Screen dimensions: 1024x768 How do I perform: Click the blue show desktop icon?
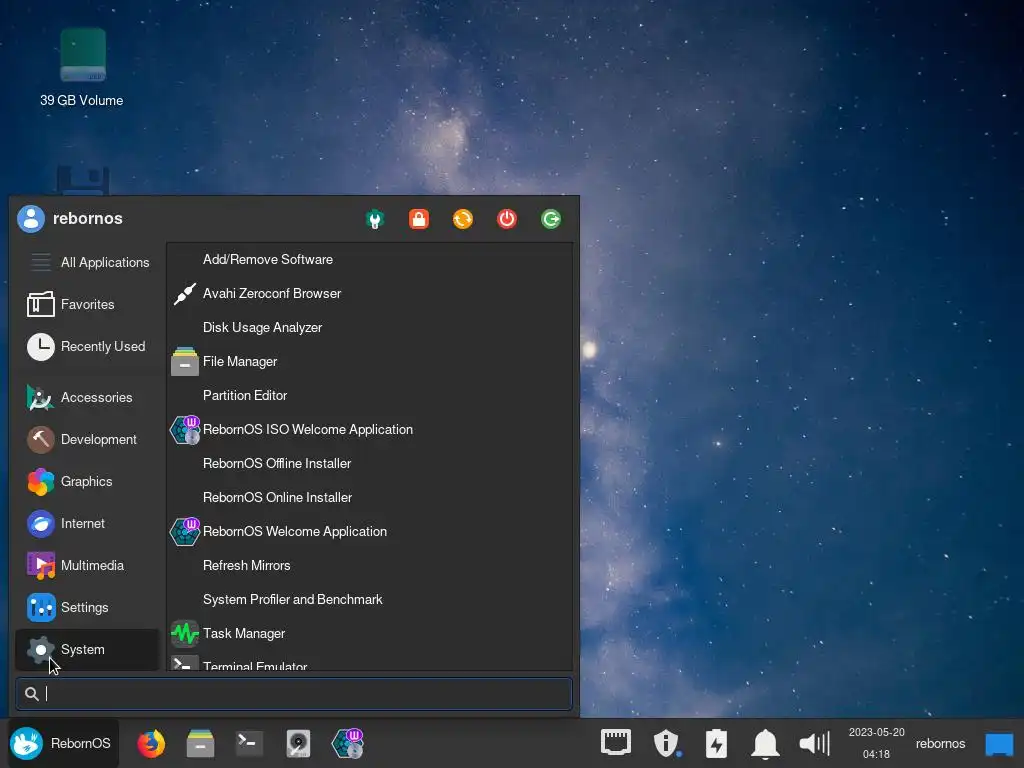(x=999, y=744)
